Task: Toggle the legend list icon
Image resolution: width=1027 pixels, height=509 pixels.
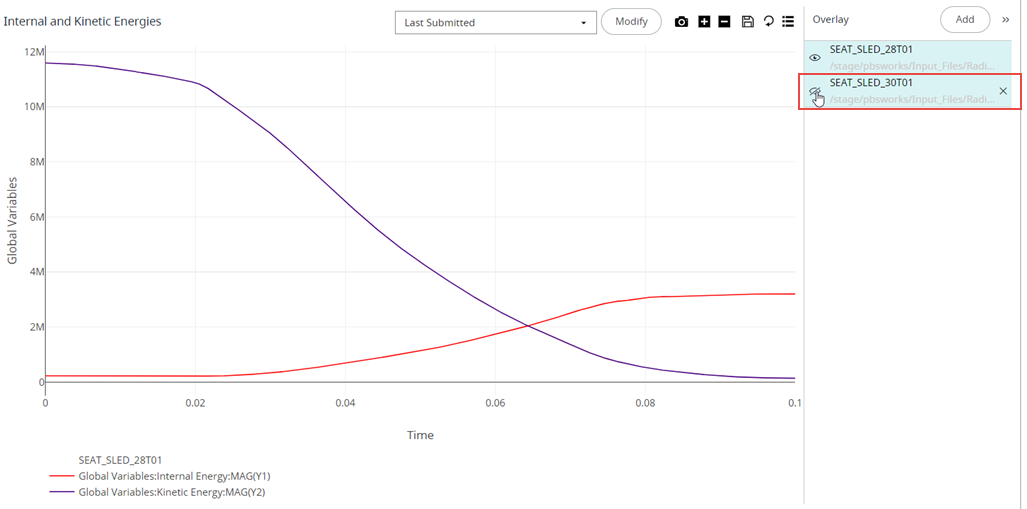Action: tap(788, 22)
